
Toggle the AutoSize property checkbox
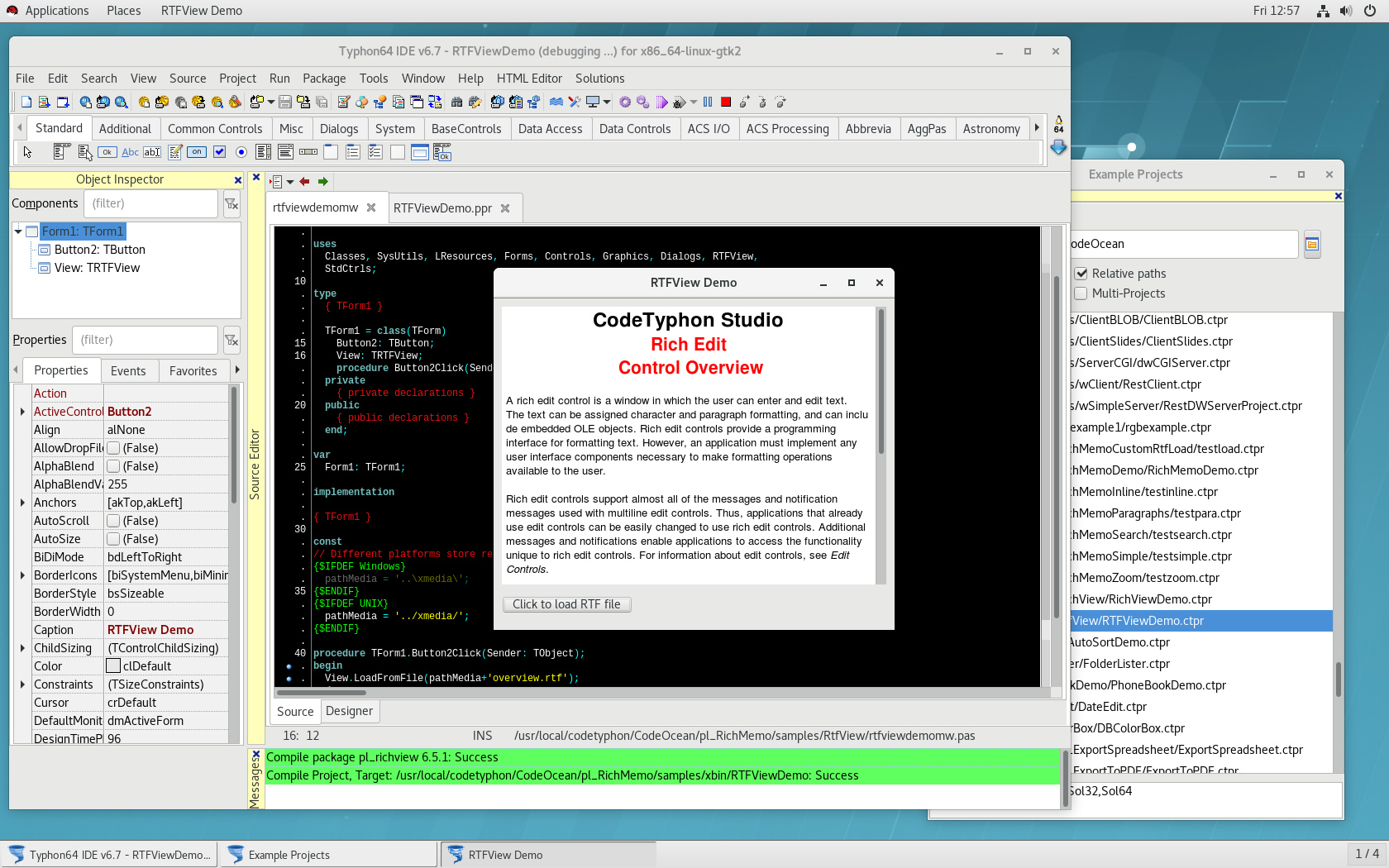click(x=113, y=539)
